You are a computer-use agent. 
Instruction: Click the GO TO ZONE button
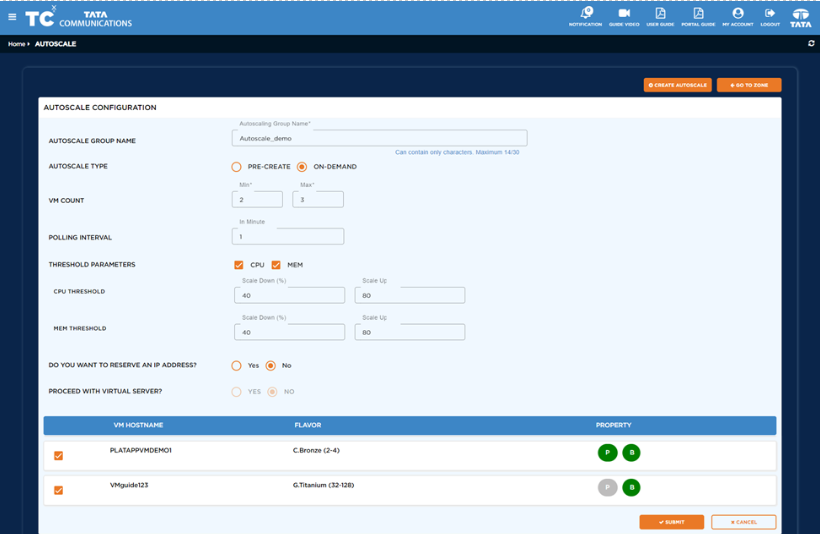(x=749, y=85)
